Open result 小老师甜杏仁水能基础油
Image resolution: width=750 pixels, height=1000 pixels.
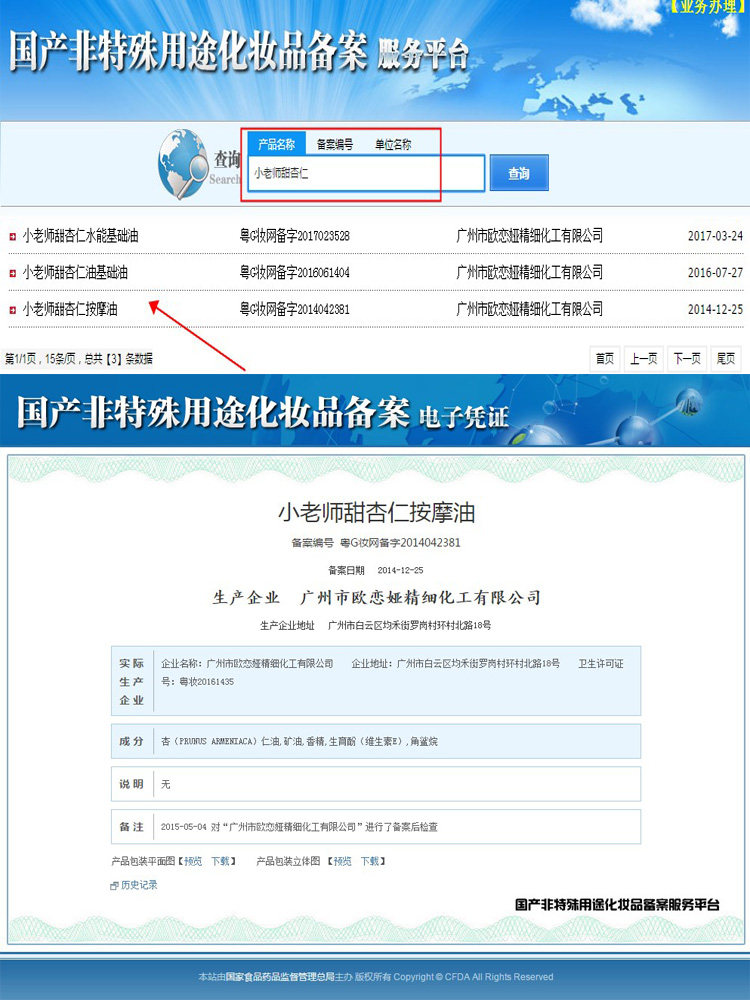pyautogui.click(x=80, y=236)
